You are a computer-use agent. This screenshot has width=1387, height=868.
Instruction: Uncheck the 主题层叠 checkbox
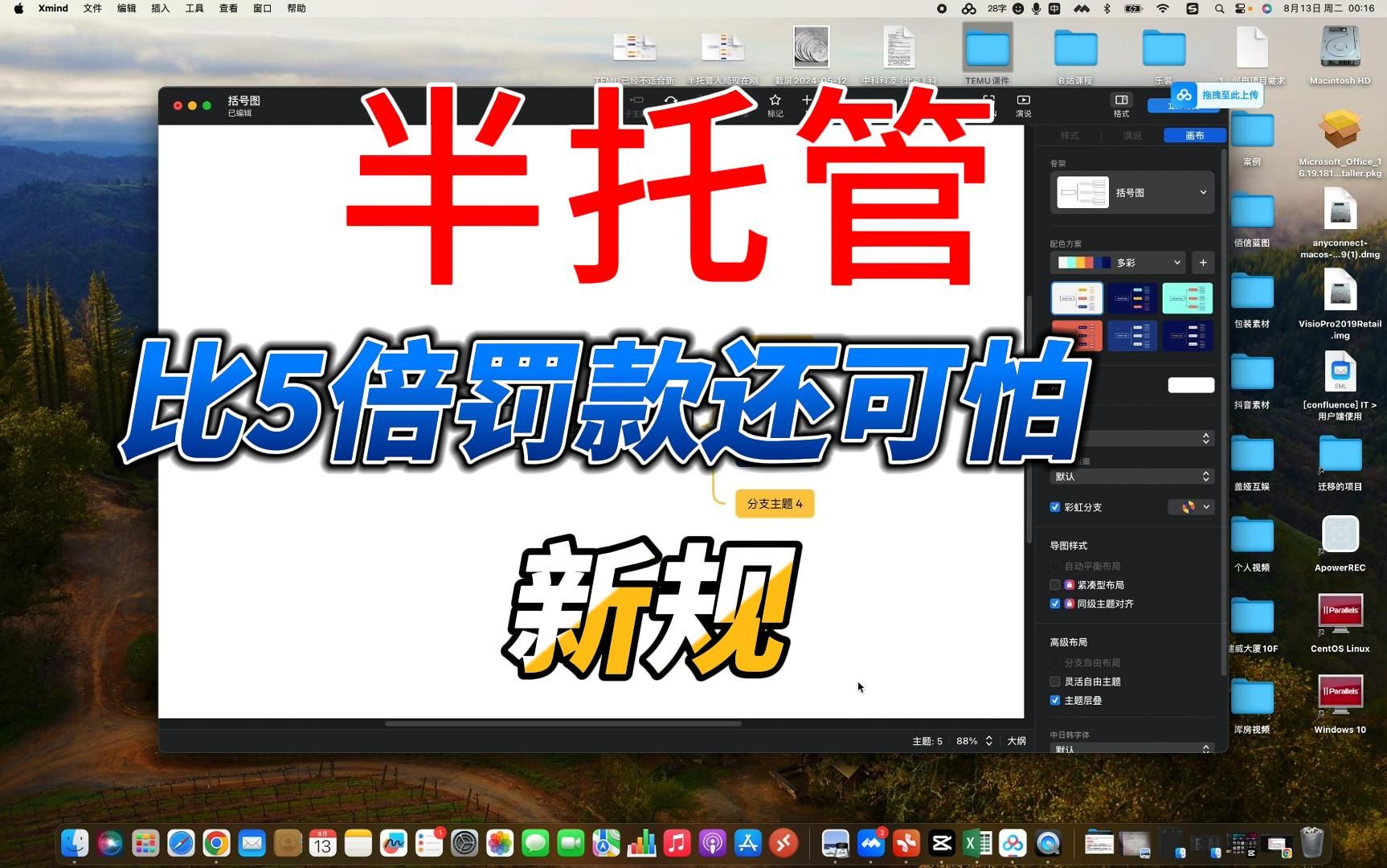1055,701
